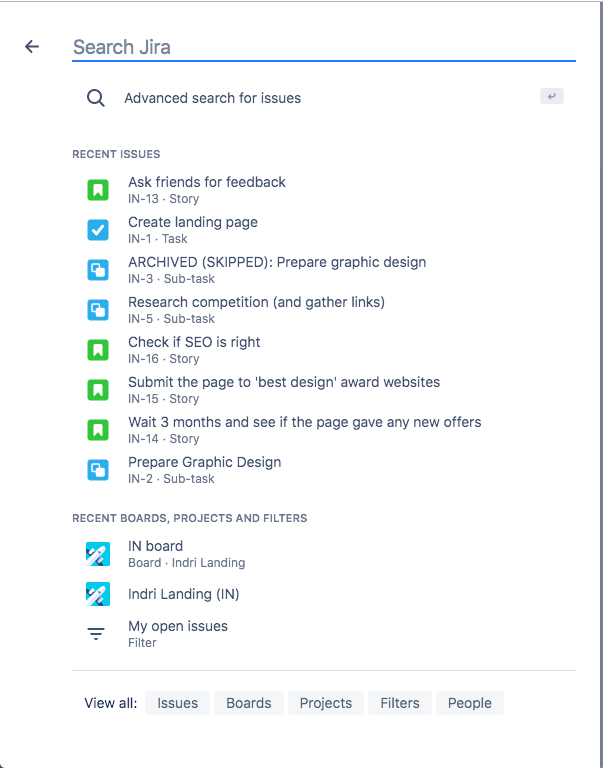Click the story icon for IN-16
The image size is (603, 768).
tap(98, 350)
